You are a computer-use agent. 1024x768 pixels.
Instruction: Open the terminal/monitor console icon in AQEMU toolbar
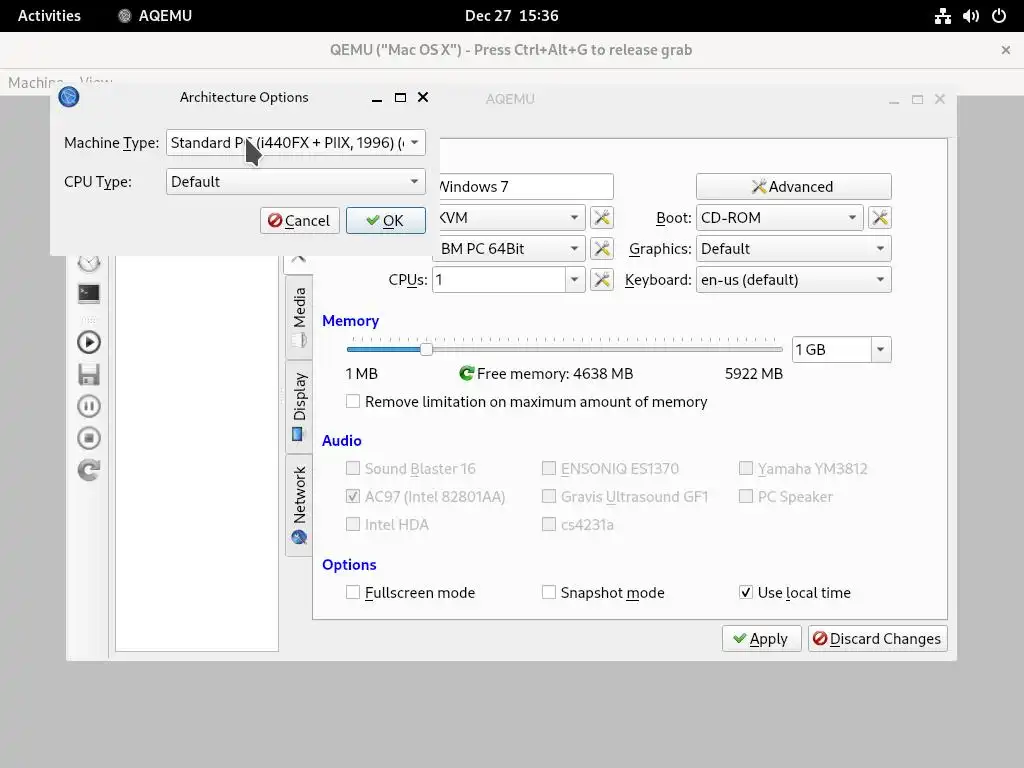pos(89,294)
